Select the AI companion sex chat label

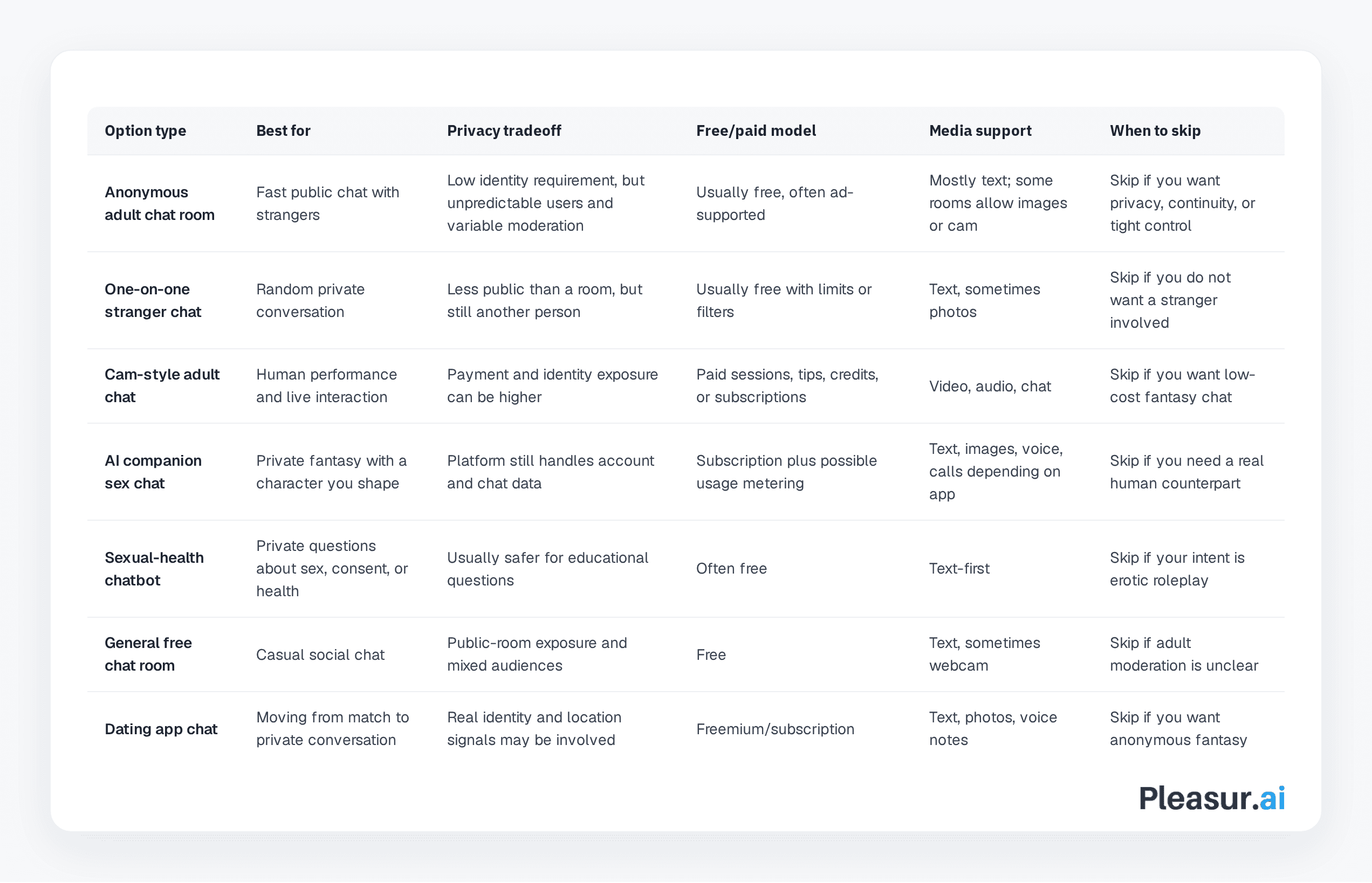(x=153, y=472)
